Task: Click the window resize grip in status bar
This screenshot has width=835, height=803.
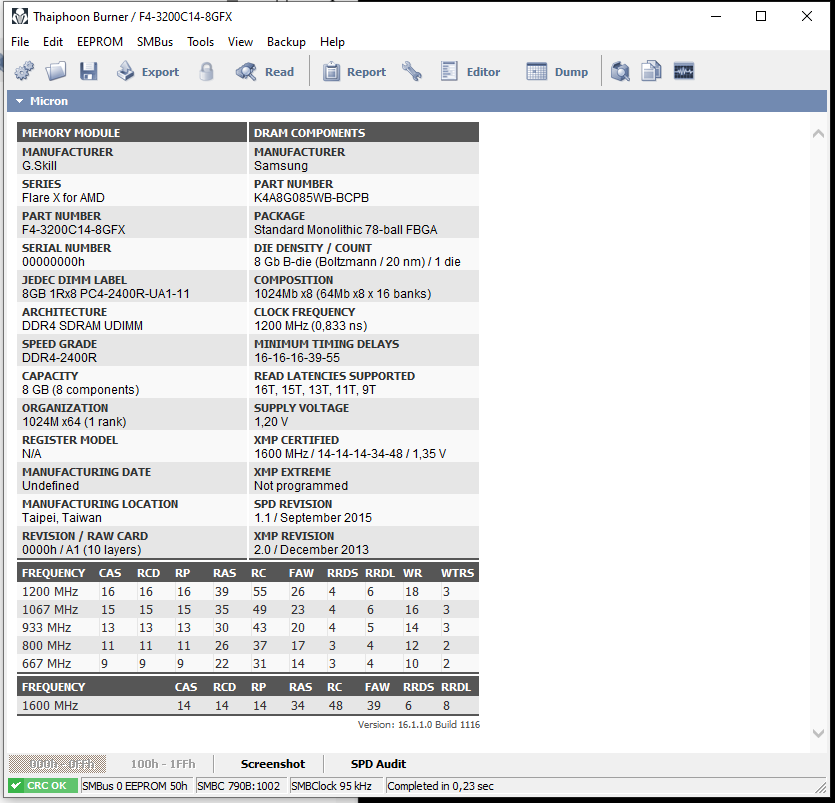Action: [x=821, y=786]
